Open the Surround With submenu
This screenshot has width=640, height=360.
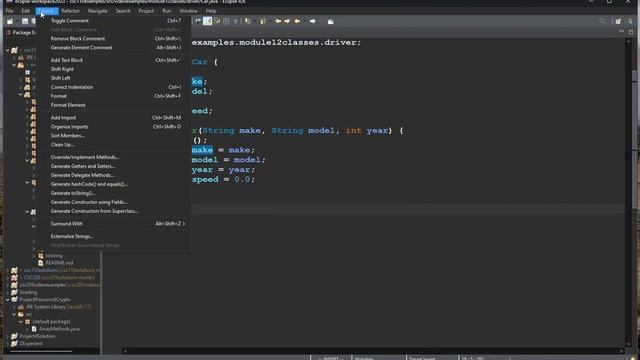[114, 224]
